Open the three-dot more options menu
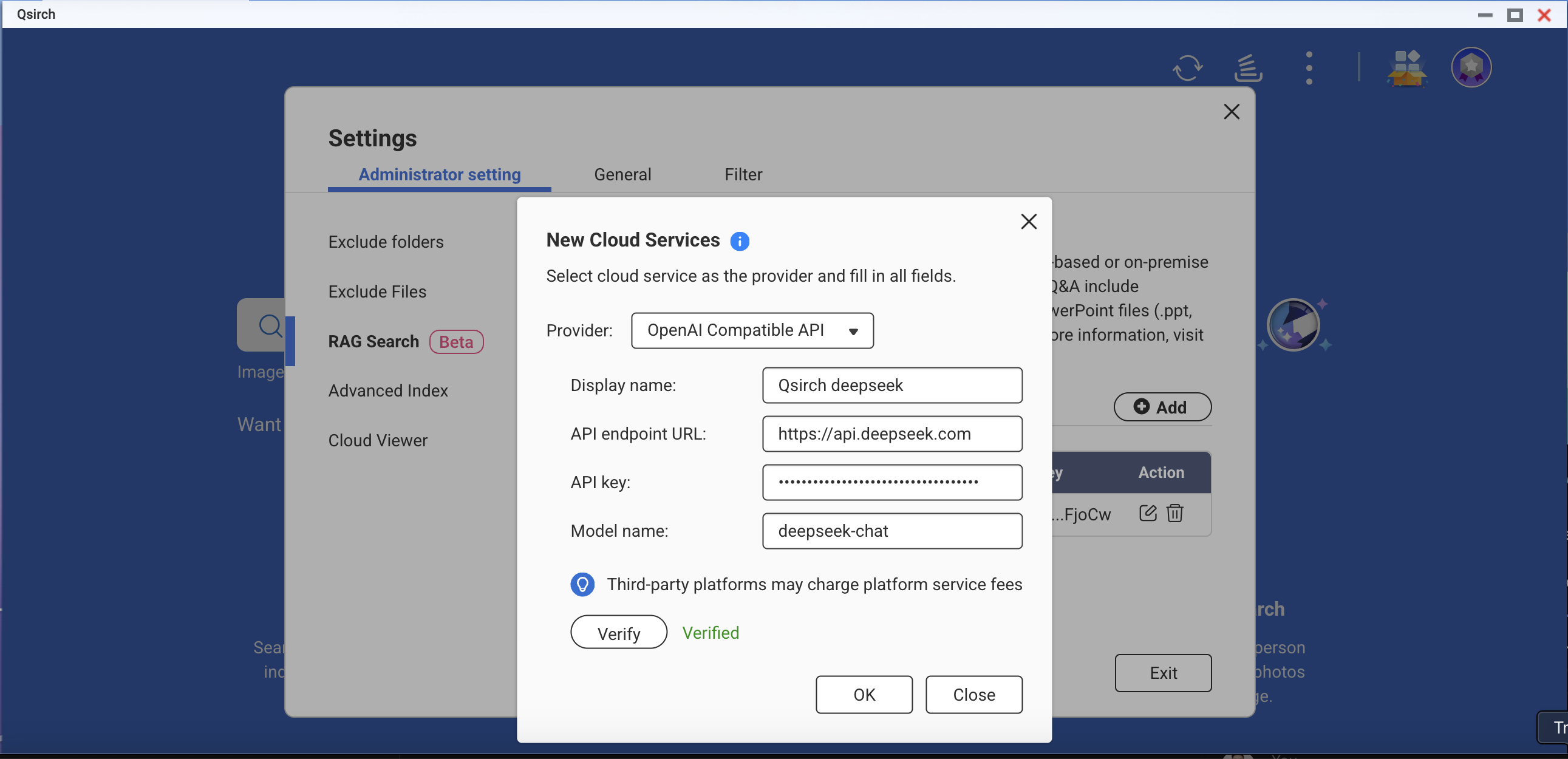Viewport: 1568px width, 759px height. (1309, 67)
